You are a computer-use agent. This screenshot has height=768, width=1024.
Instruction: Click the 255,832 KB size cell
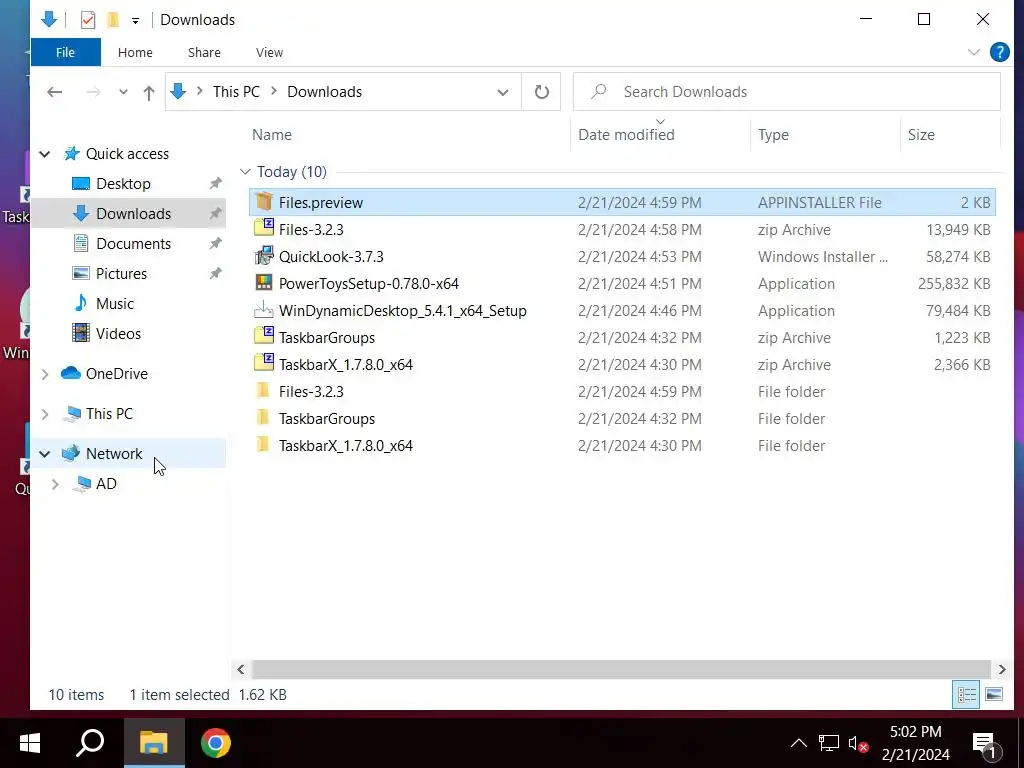click(x=953, y=283)
